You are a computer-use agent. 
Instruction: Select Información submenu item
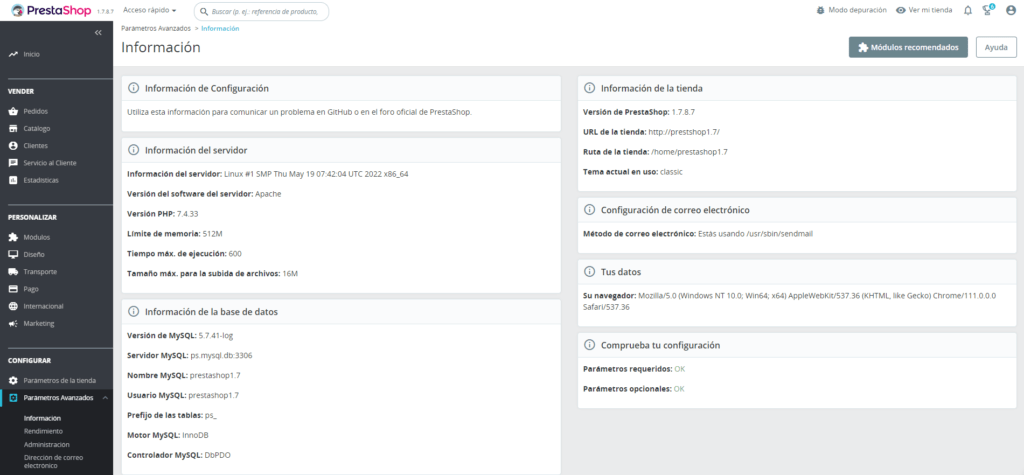point(42,418)
